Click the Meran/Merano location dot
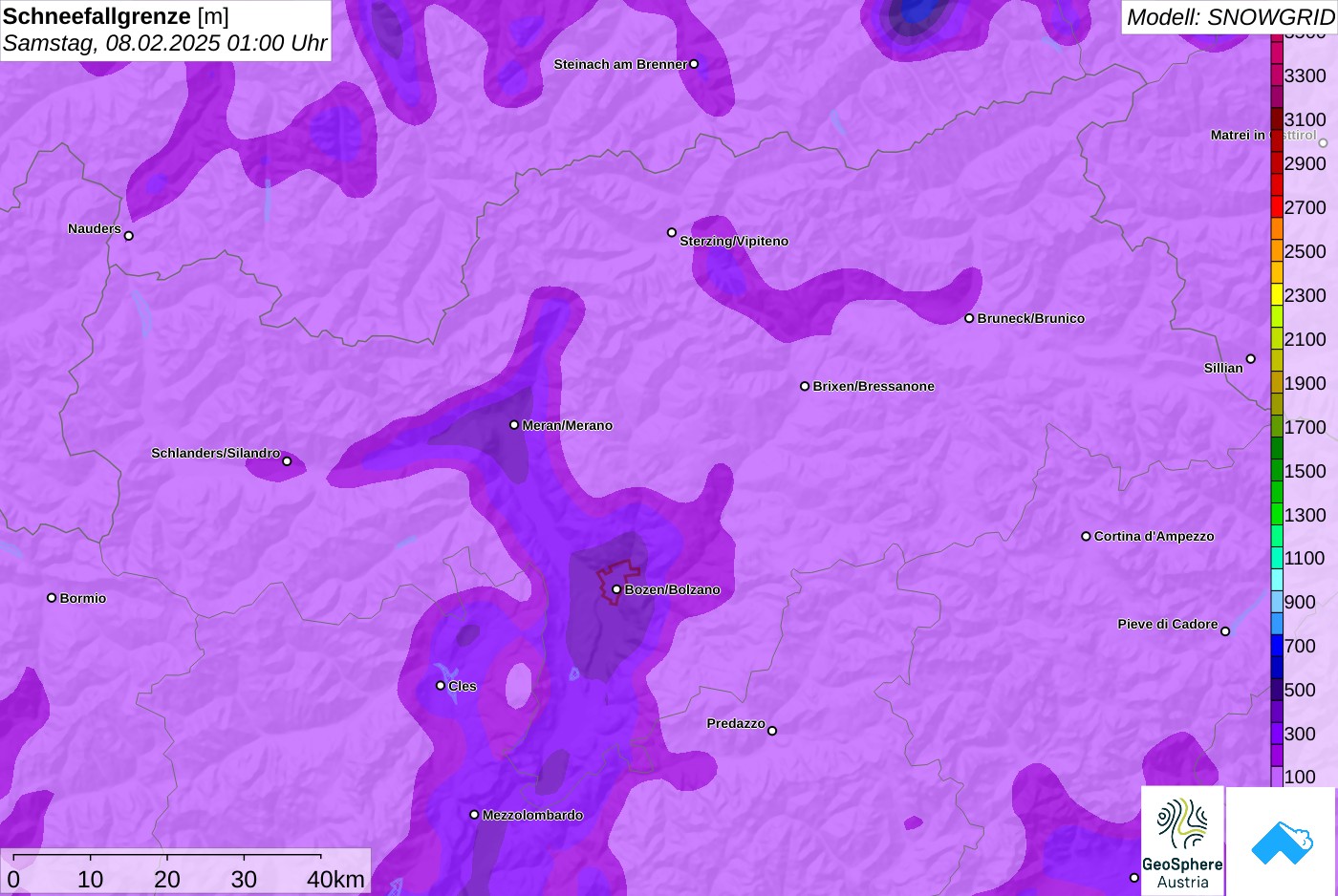The image size is (1338, 896). 514,425
